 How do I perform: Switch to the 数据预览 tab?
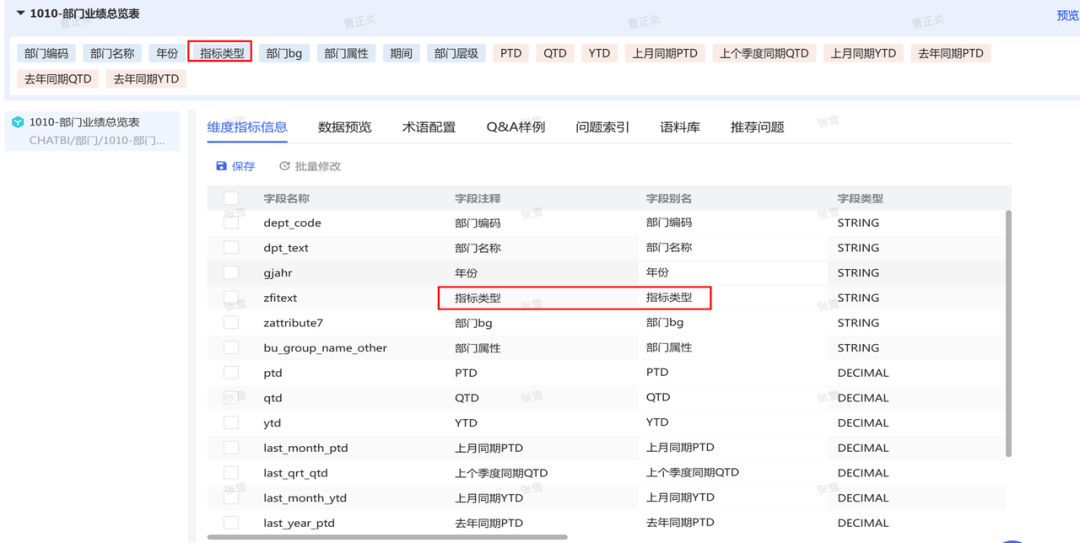pos(344,127)
